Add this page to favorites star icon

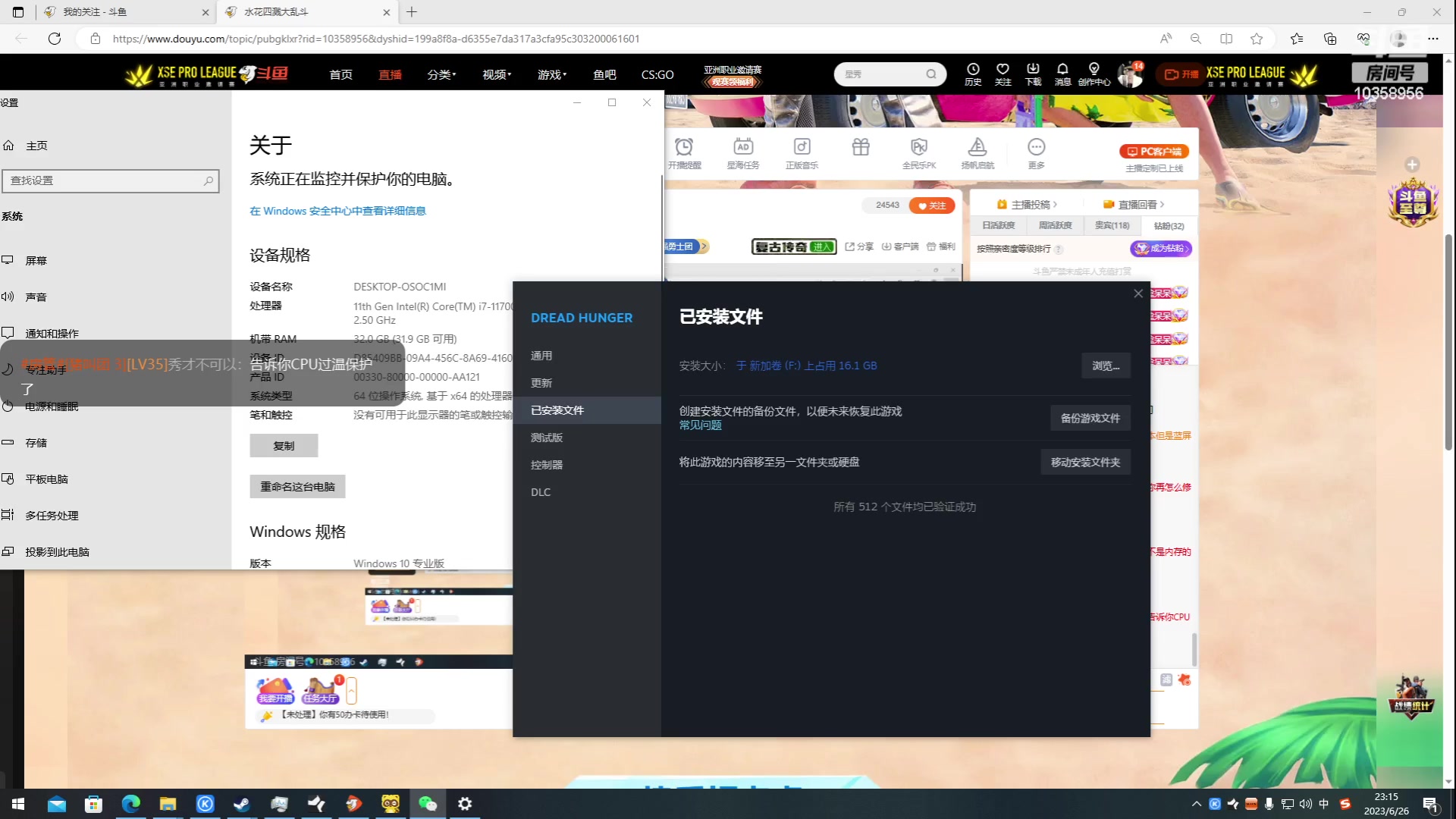(1257, 39)
